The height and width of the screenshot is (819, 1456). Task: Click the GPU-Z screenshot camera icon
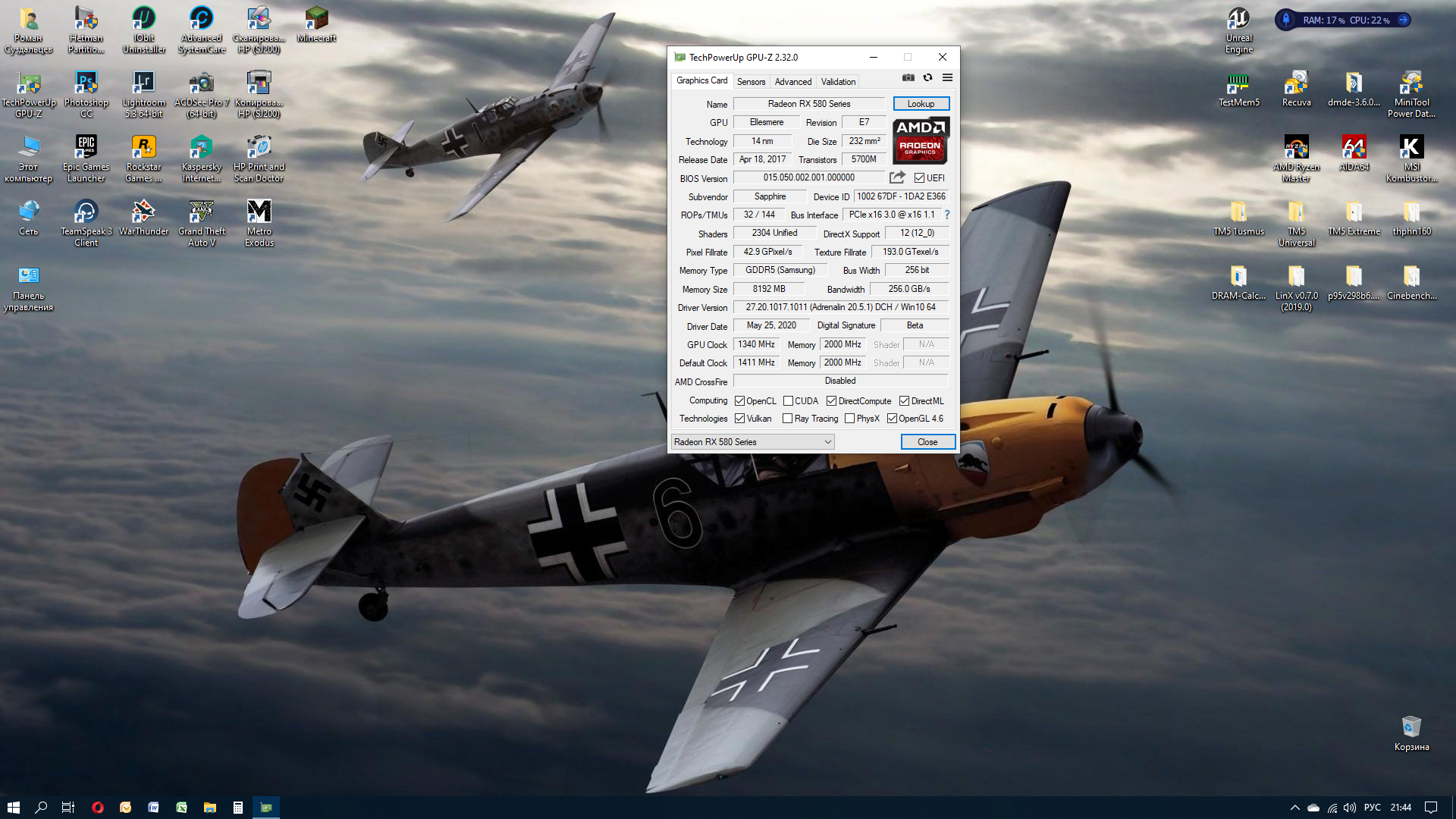[908, 77]
